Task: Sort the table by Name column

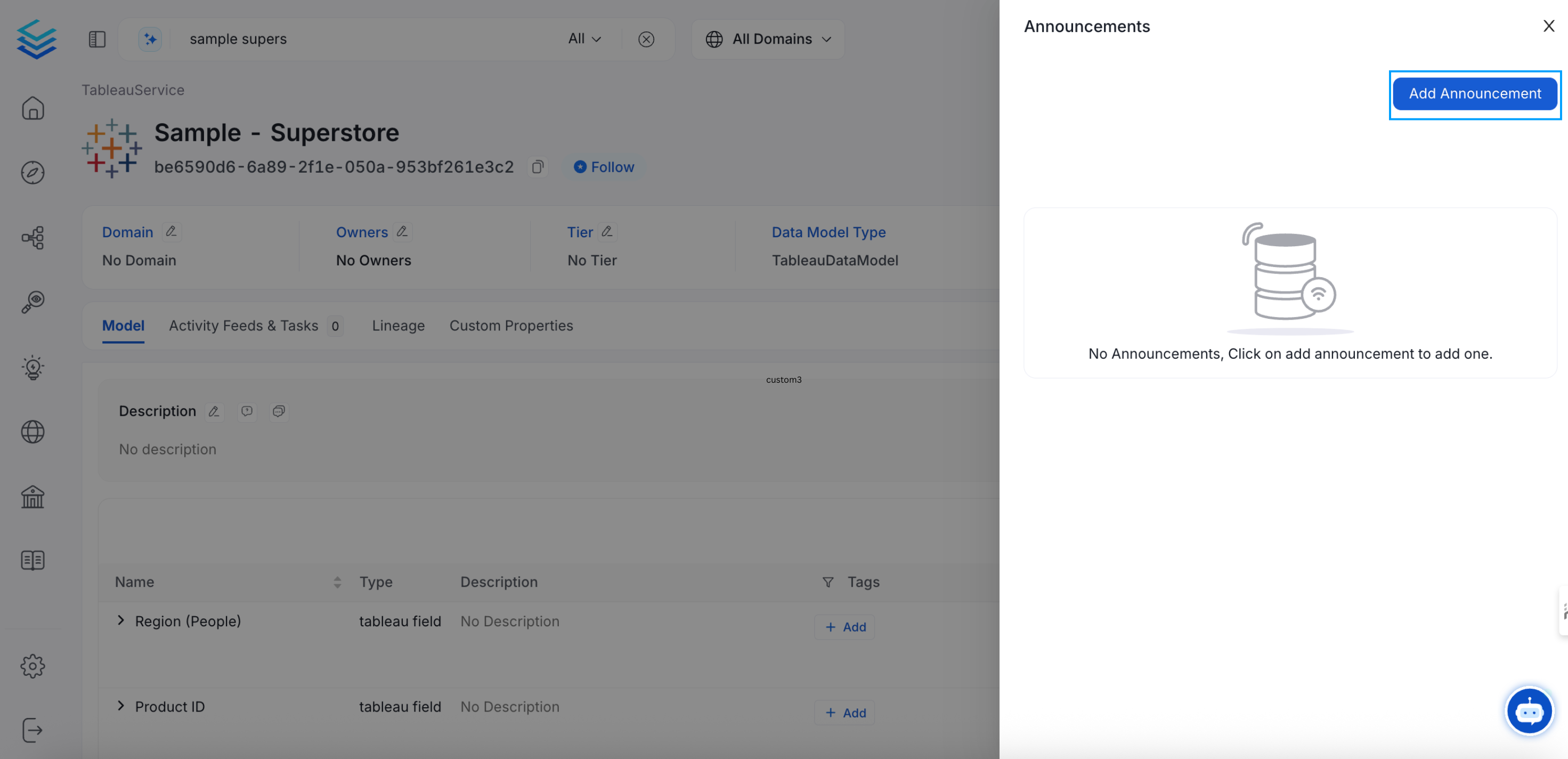Action: (x=337, y=582)
